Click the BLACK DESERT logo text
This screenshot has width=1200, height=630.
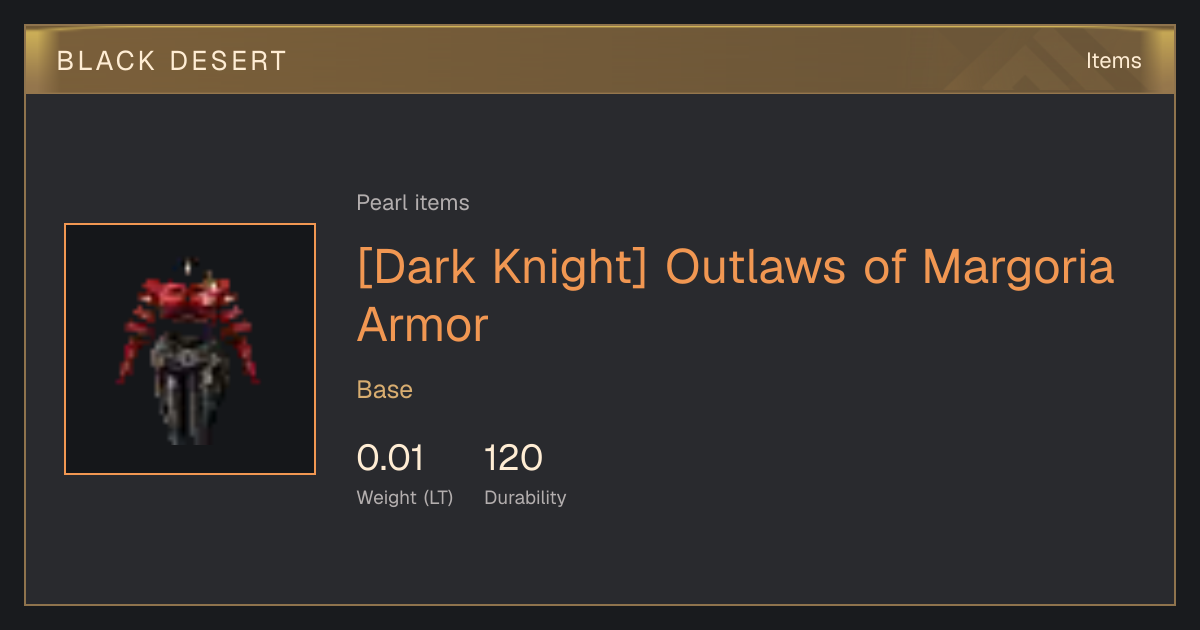tap(172, 61)
